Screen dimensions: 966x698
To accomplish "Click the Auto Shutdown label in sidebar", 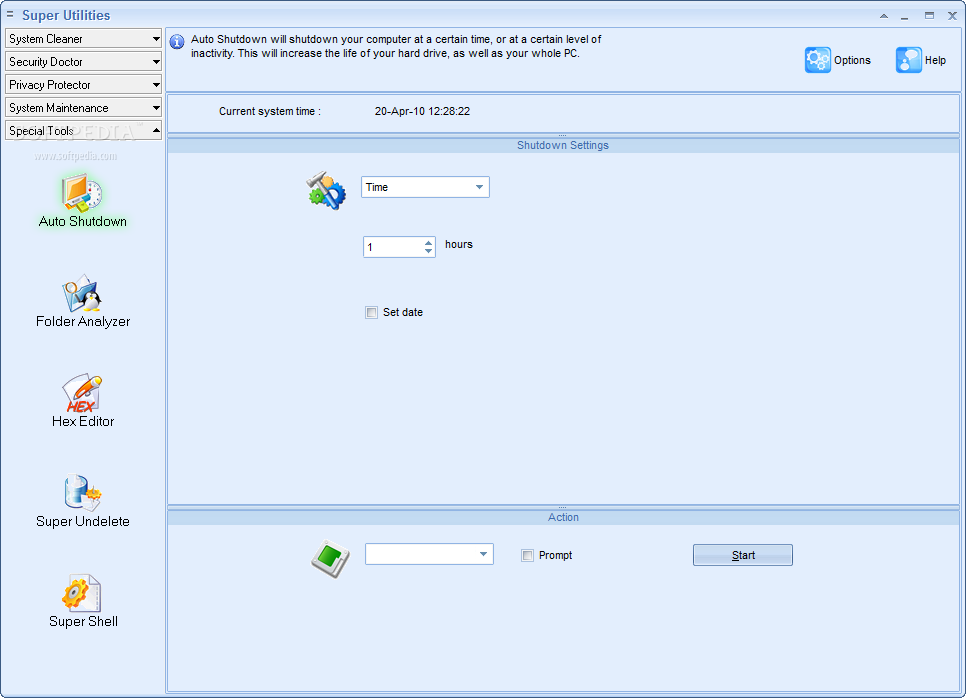I will (83, 221).
